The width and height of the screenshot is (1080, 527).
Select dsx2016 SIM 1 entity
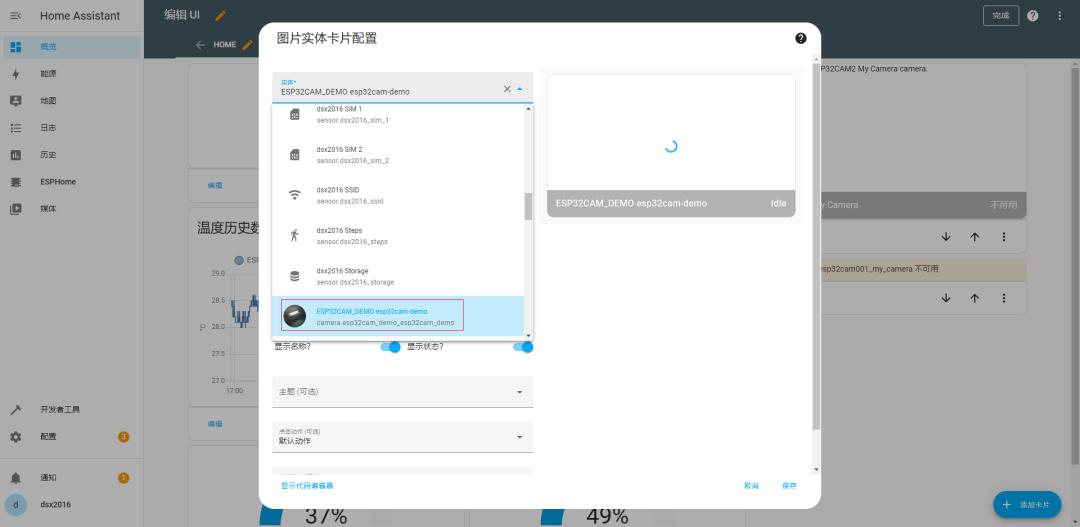398,114
